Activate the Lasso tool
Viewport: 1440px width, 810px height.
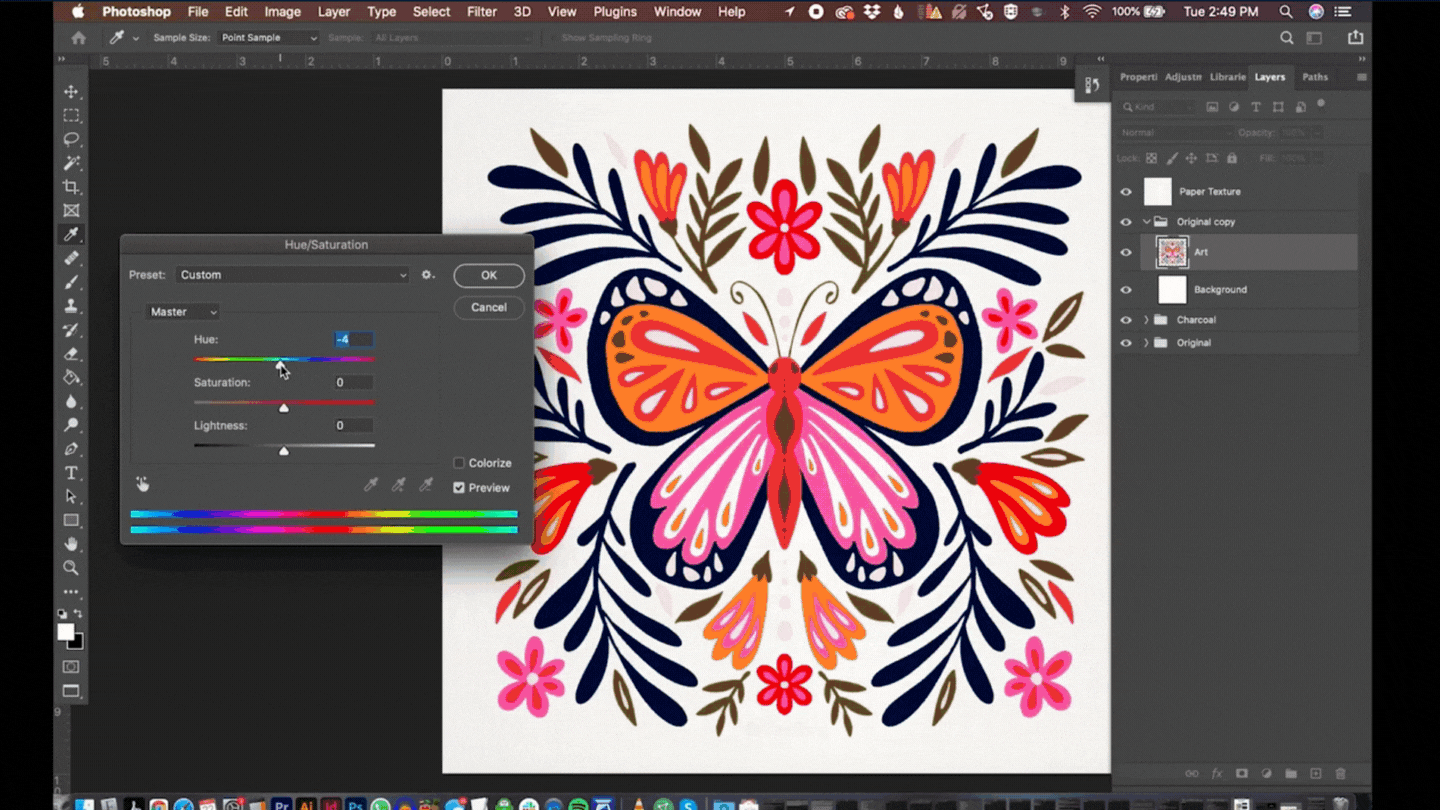[x=71, y=139]
